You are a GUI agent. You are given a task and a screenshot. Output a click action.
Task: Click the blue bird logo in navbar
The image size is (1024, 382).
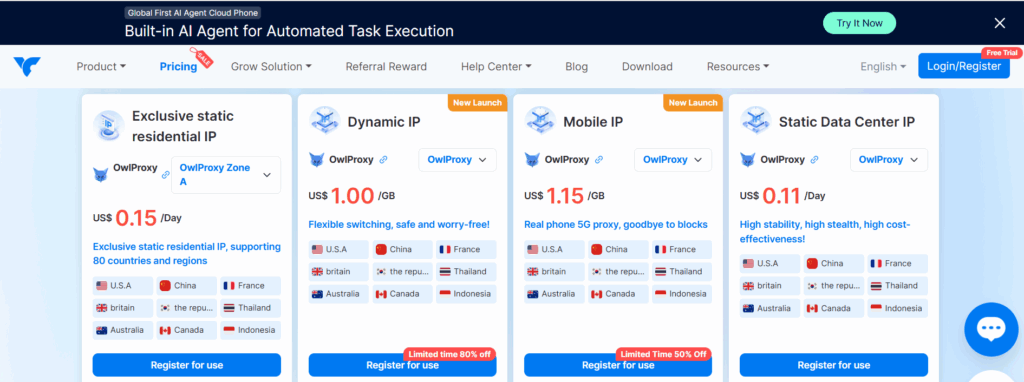pos(27,67)
